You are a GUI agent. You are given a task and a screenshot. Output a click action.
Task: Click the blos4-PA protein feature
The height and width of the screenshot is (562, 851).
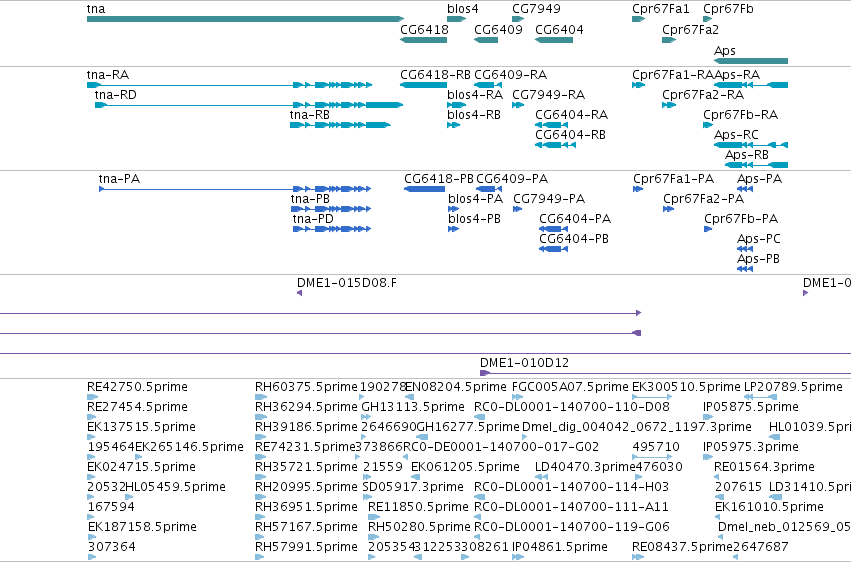(x=453, y=209)
